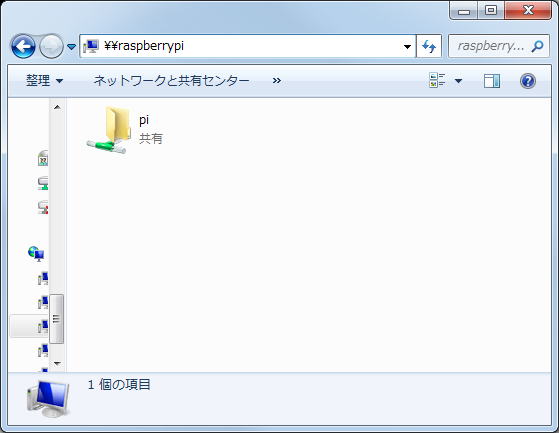
Task: Click the ¥¥raspberrypi address bar text
Action: [144, 46]
